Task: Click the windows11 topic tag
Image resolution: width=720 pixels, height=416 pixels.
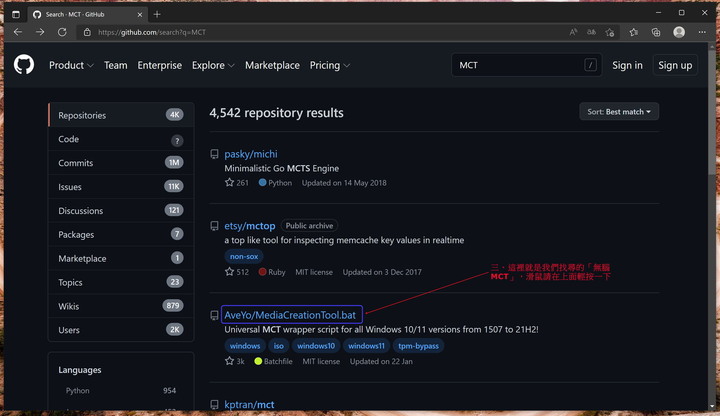Action: point(366,346)
